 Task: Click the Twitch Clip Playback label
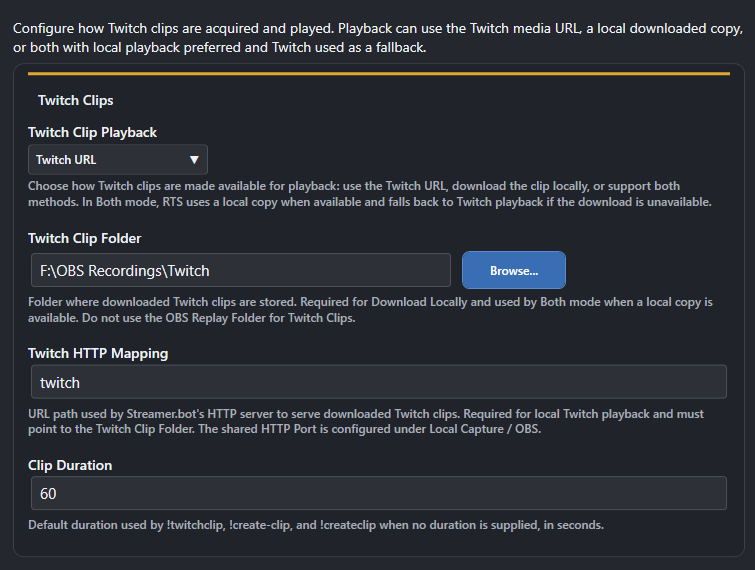pos(92,132)
